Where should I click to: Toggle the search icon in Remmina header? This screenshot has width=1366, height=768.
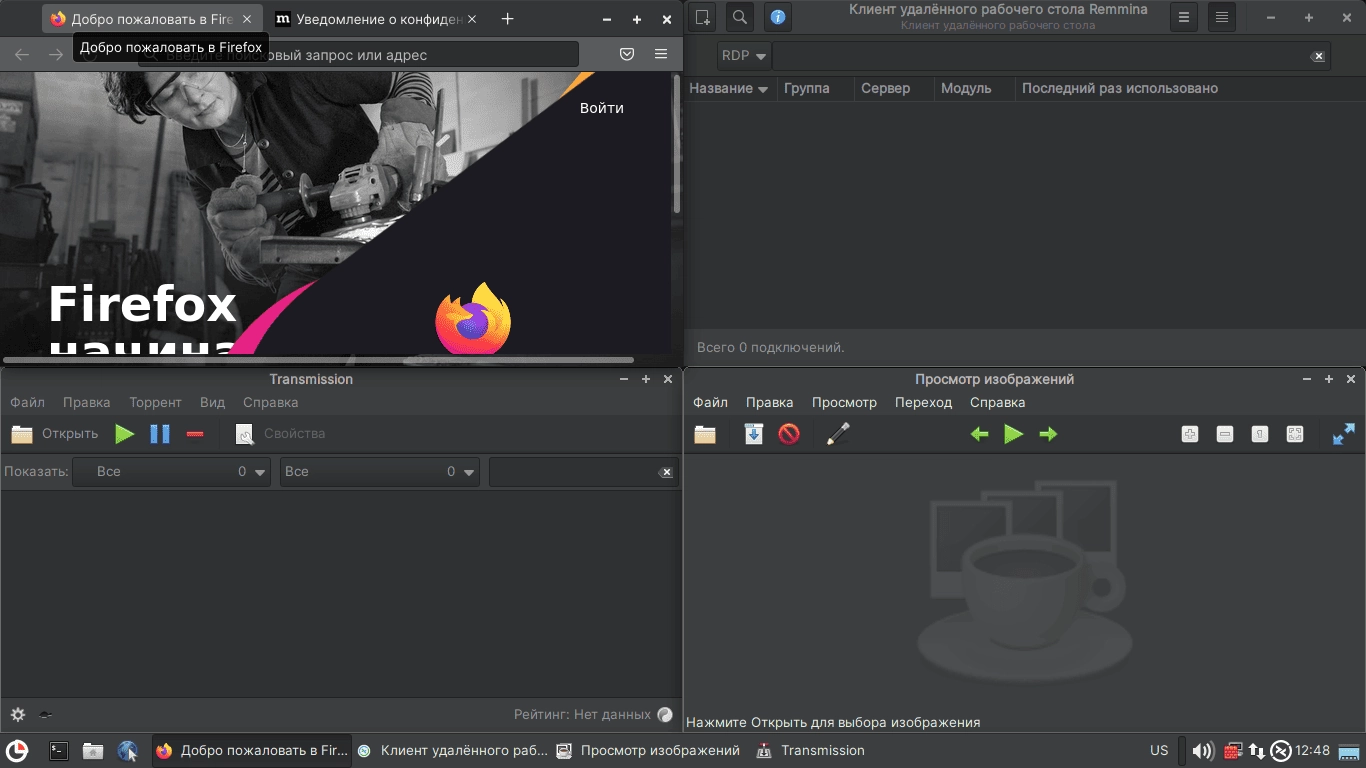pyautogui.click(x=740, y=17)
